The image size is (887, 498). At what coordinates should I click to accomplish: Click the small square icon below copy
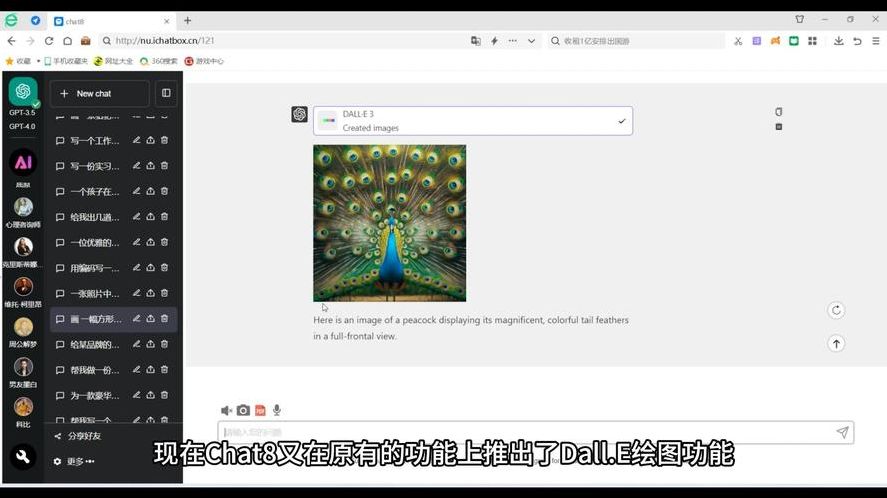pos(778,127)
